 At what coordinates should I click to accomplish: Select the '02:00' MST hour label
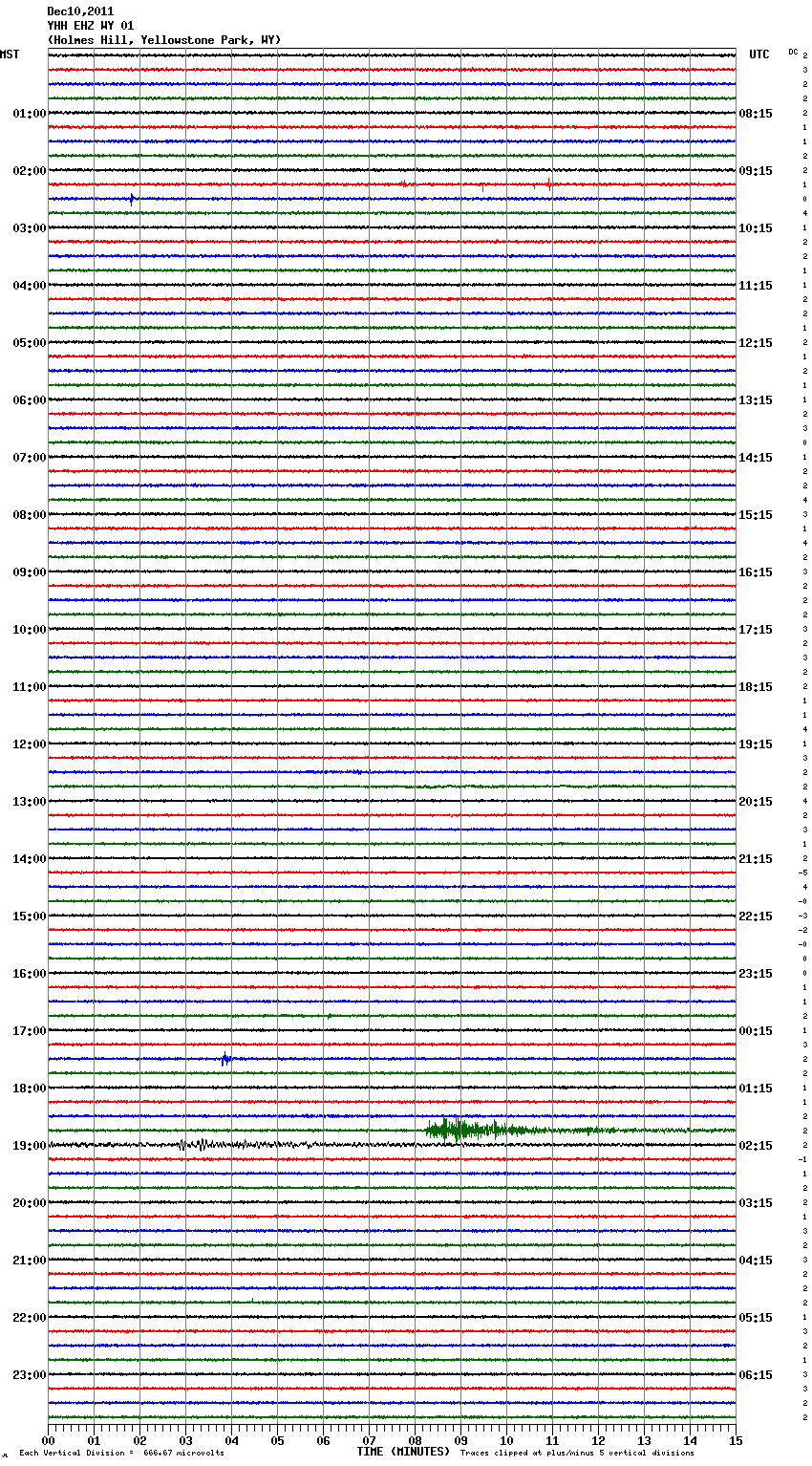coord(30,171)
